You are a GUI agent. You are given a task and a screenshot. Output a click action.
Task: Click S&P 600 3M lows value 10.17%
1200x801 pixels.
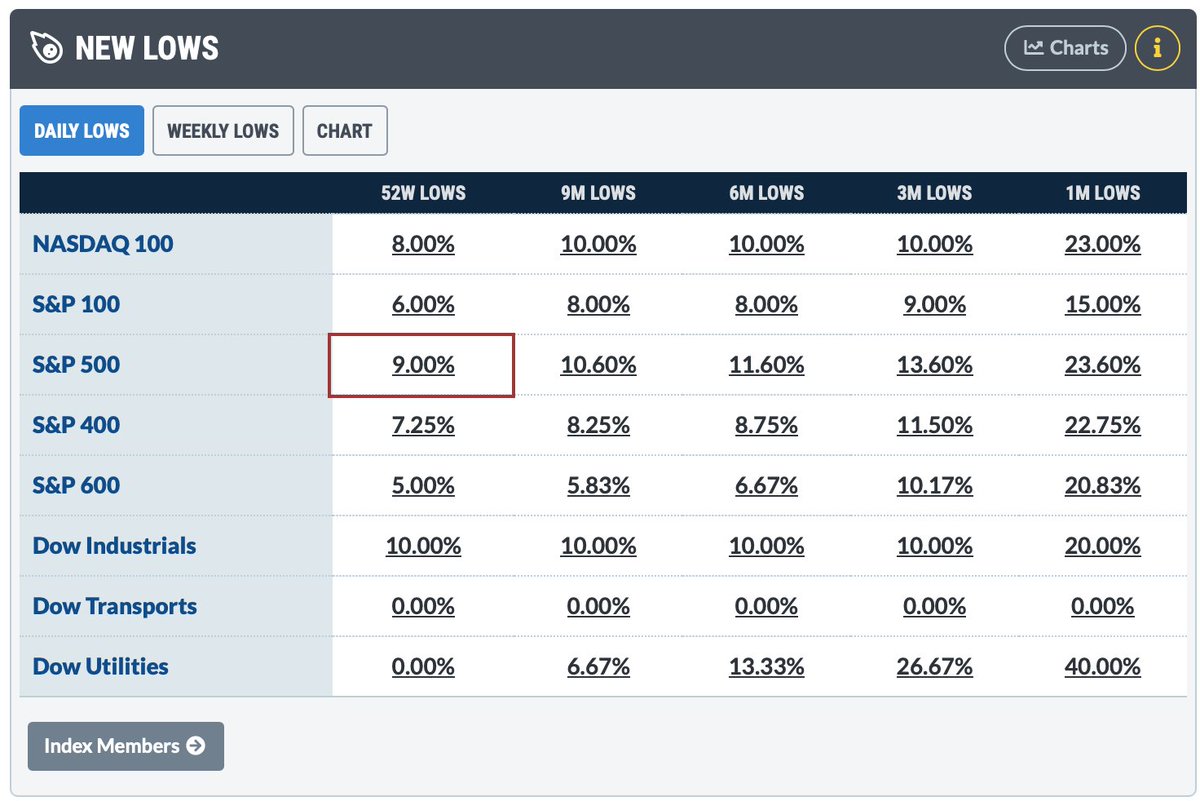tap(934, 485)
